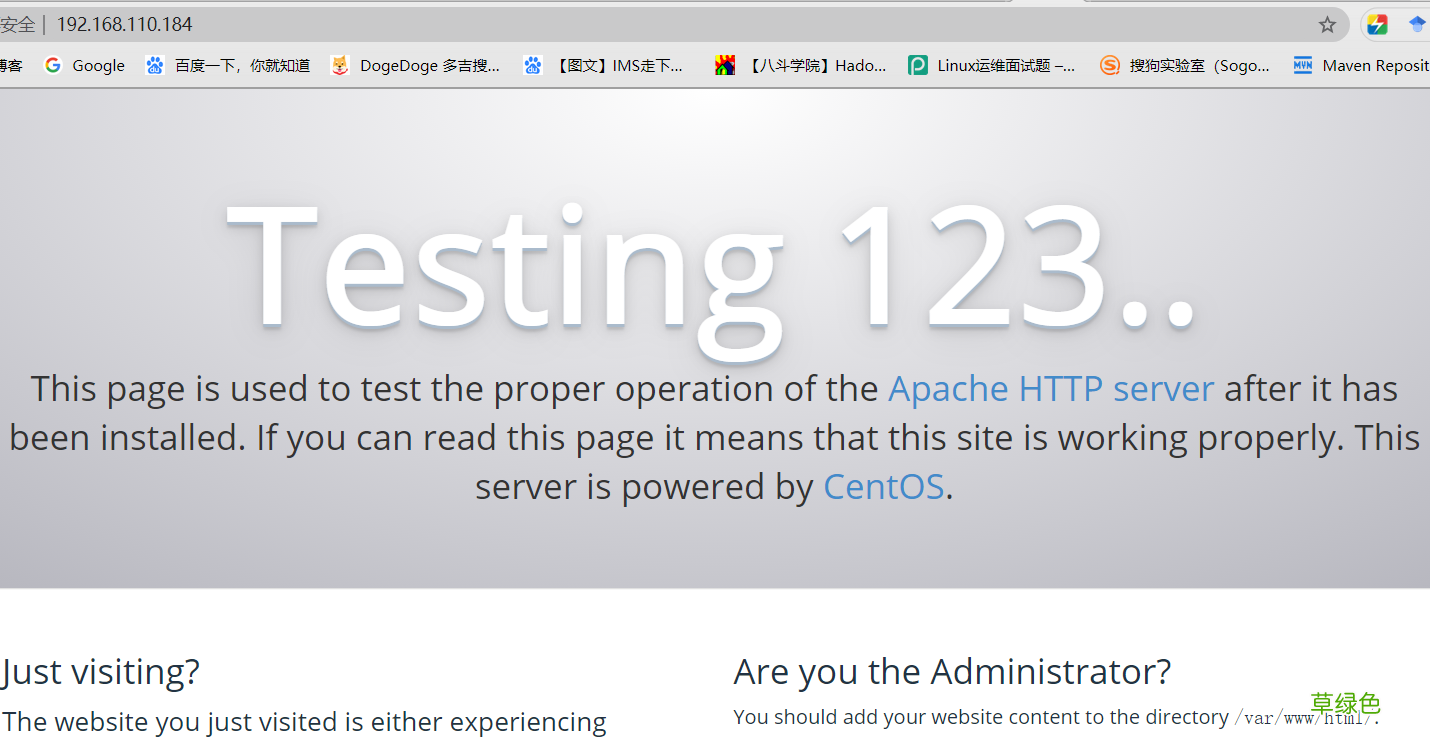The width and height of the screenshot is (1430, 737).
Task: Click the Apache HTTP server link
Action: pos(1051,388)
